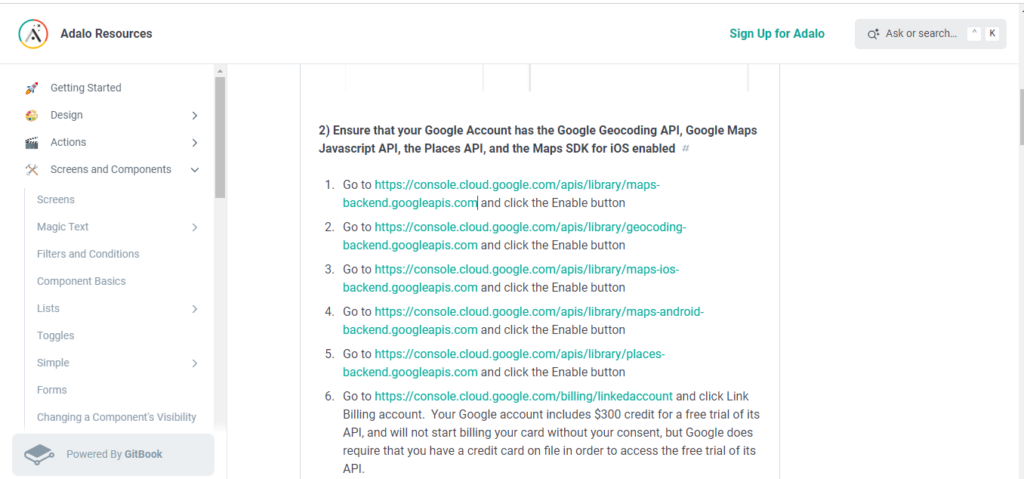Focus the Ask or search field
Screen dimensions: 1024x479
(x=930, y=34)
